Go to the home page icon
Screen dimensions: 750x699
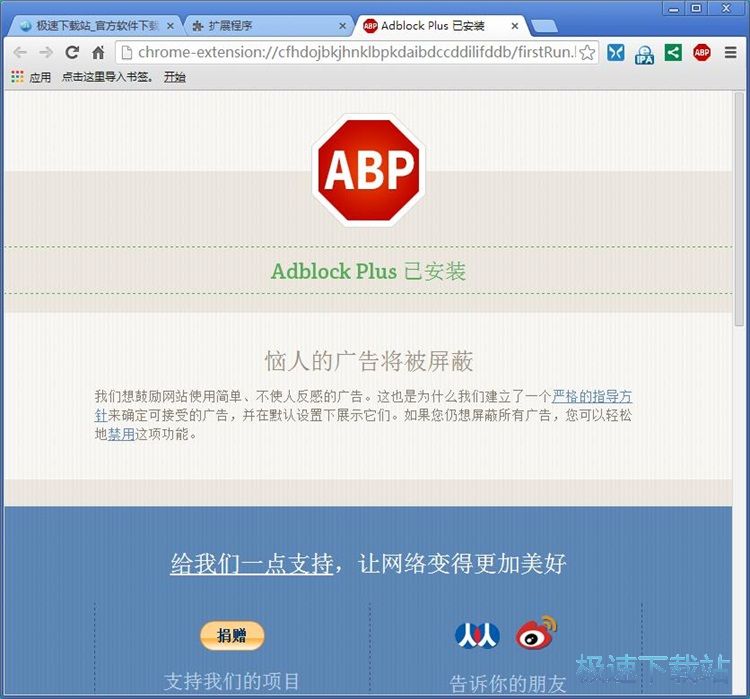pos(99,52)
